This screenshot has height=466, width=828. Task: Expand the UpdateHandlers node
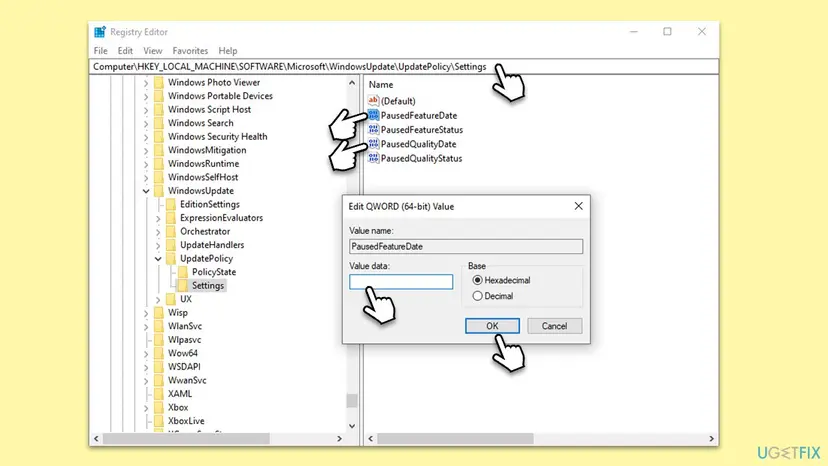click(x=158, y=245)
